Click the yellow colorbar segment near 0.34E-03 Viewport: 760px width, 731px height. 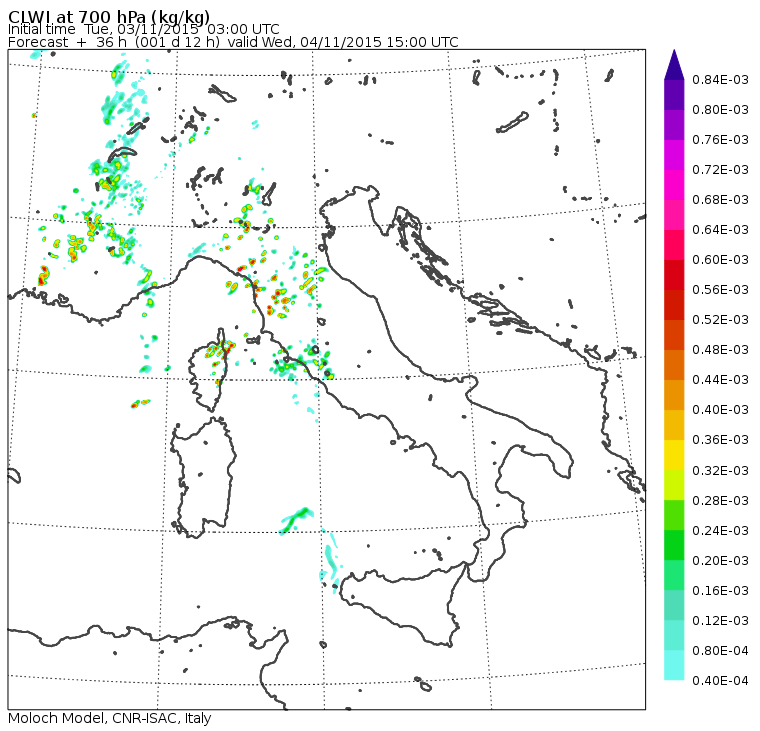point(674,455)
